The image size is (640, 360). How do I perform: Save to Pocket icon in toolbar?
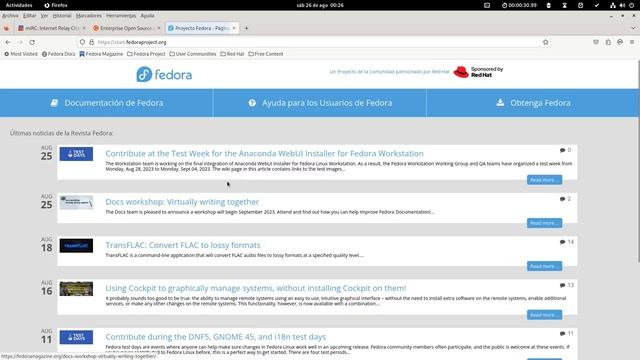pos(596,42)
